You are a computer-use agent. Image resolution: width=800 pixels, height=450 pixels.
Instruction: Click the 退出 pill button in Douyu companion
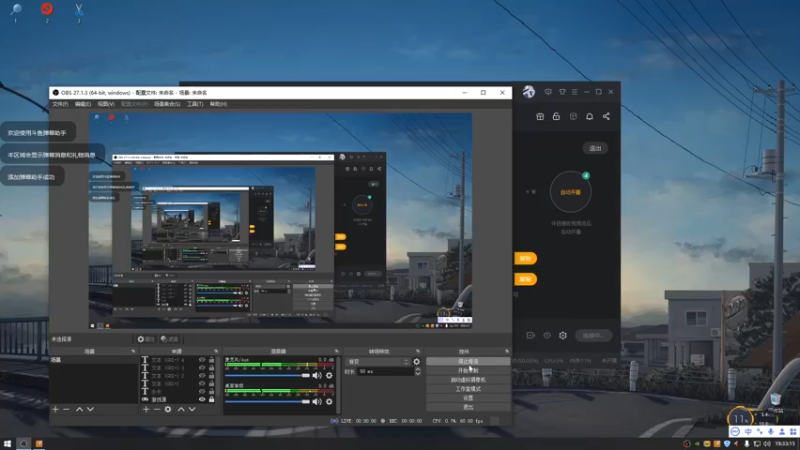pos(595,148)
